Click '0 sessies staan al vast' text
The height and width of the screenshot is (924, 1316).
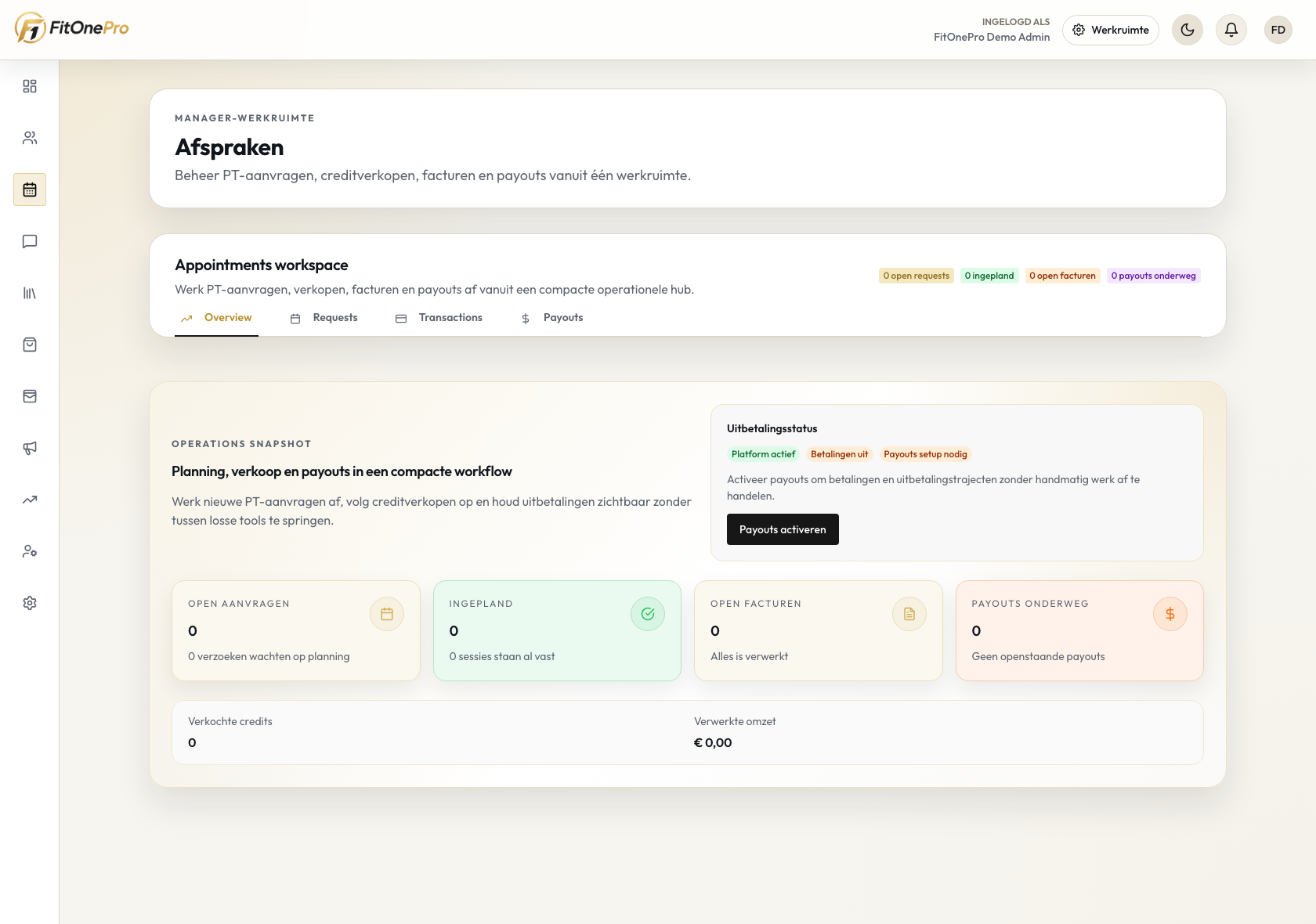tap(502, 656)
